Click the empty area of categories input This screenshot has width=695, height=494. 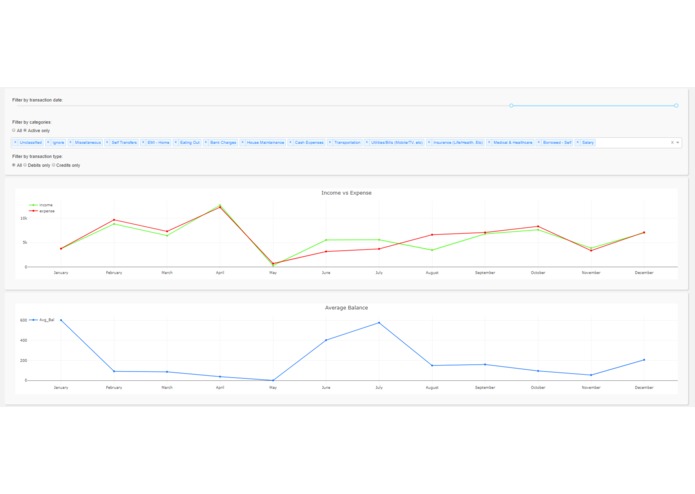[632, 143]
